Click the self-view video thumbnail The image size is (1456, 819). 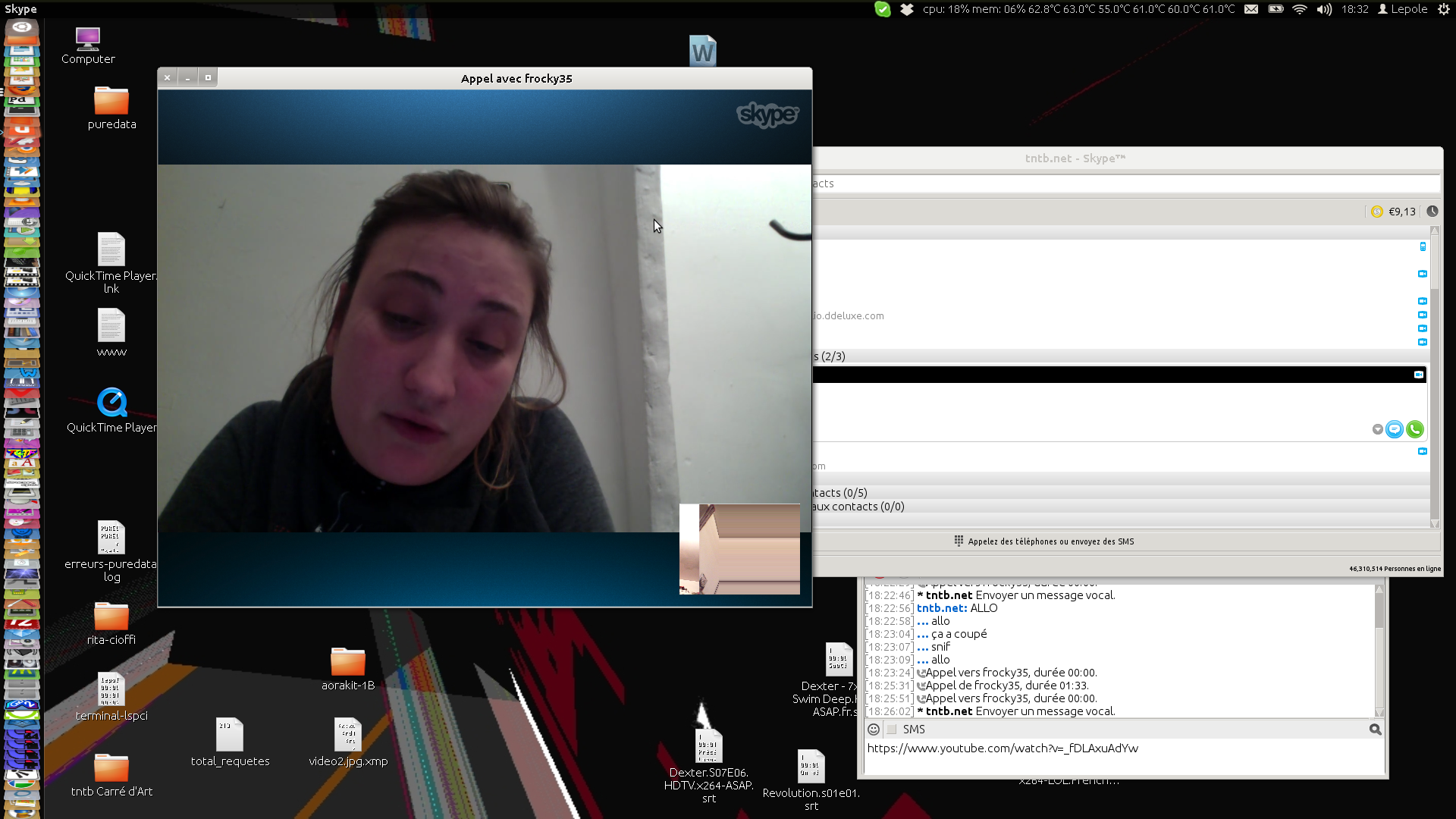tap(739, 549)
